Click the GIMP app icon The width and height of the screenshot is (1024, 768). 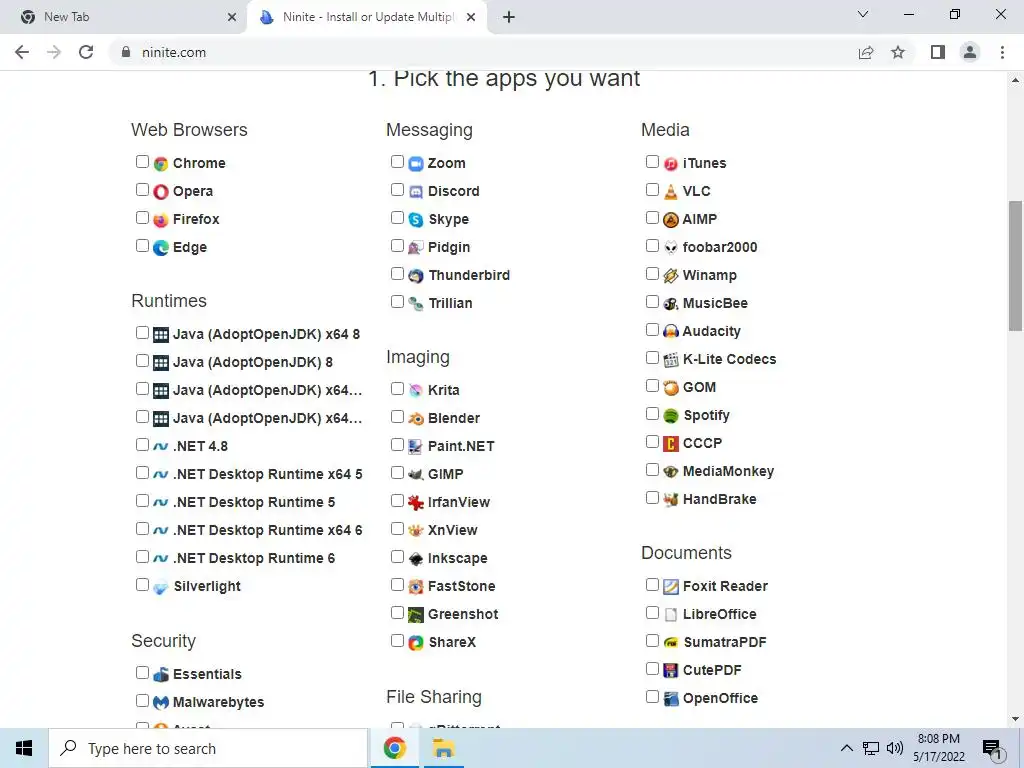pos(416,475)
